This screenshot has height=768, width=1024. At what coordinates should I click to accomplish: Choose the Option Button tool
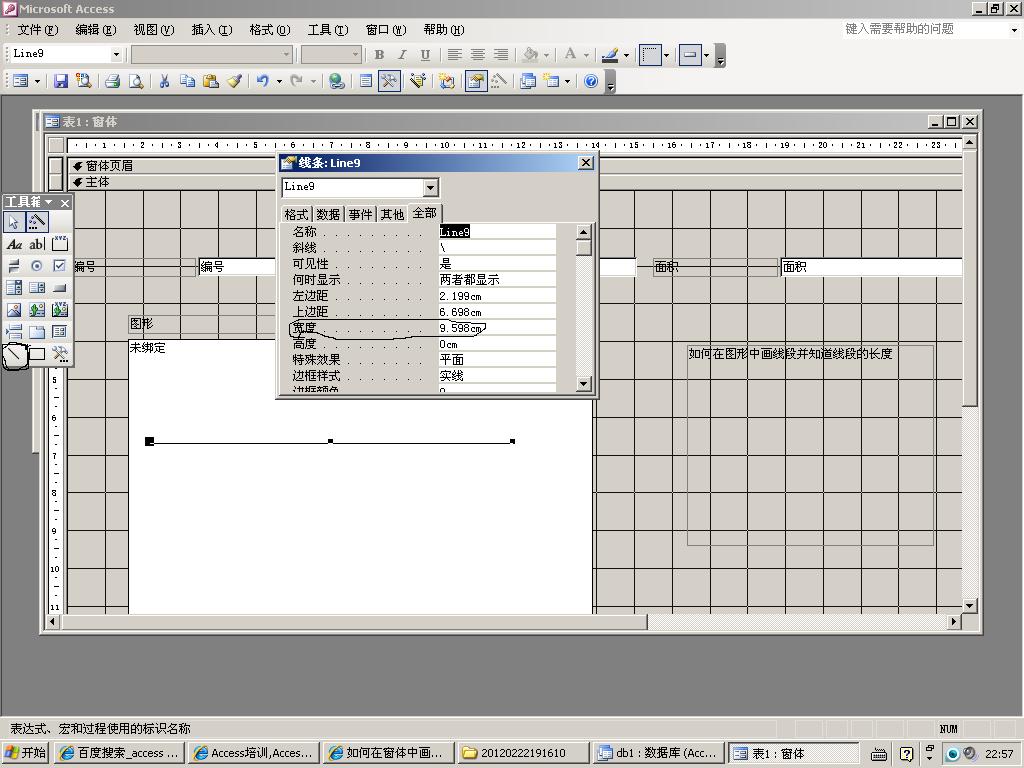(x=37, y=266)
